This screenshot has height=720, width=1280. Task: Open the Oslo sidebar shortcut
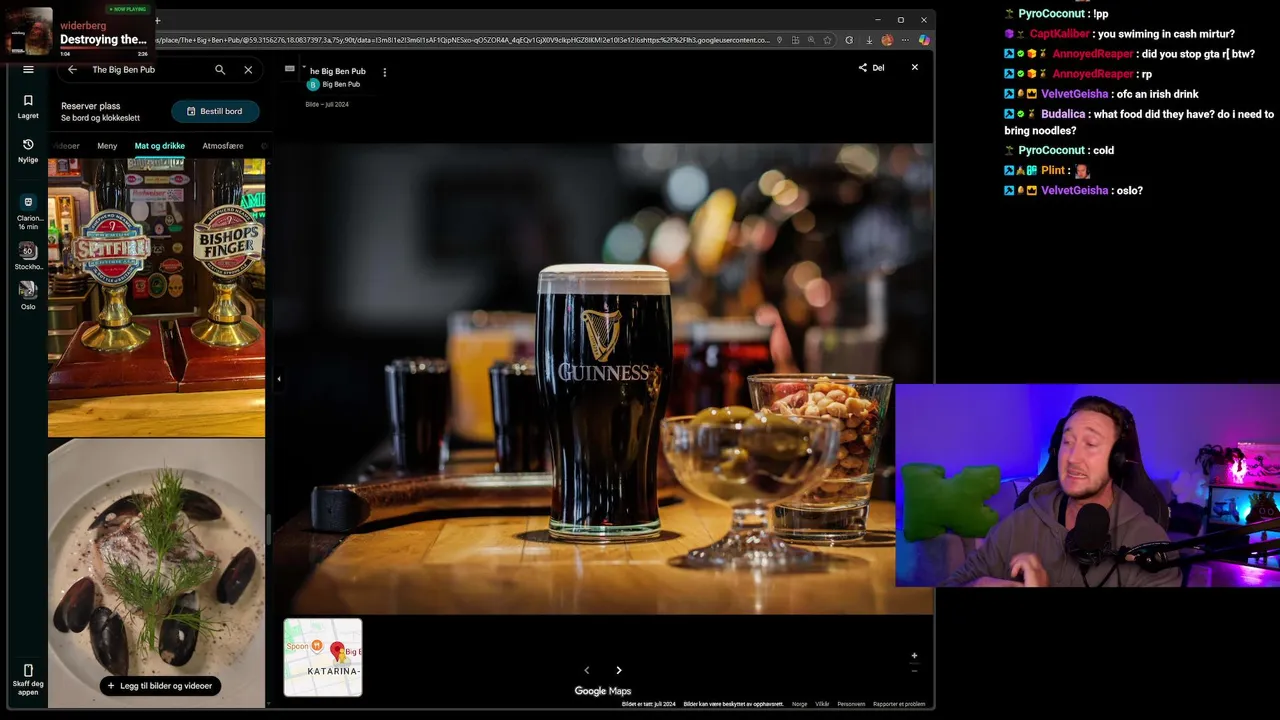28,295
